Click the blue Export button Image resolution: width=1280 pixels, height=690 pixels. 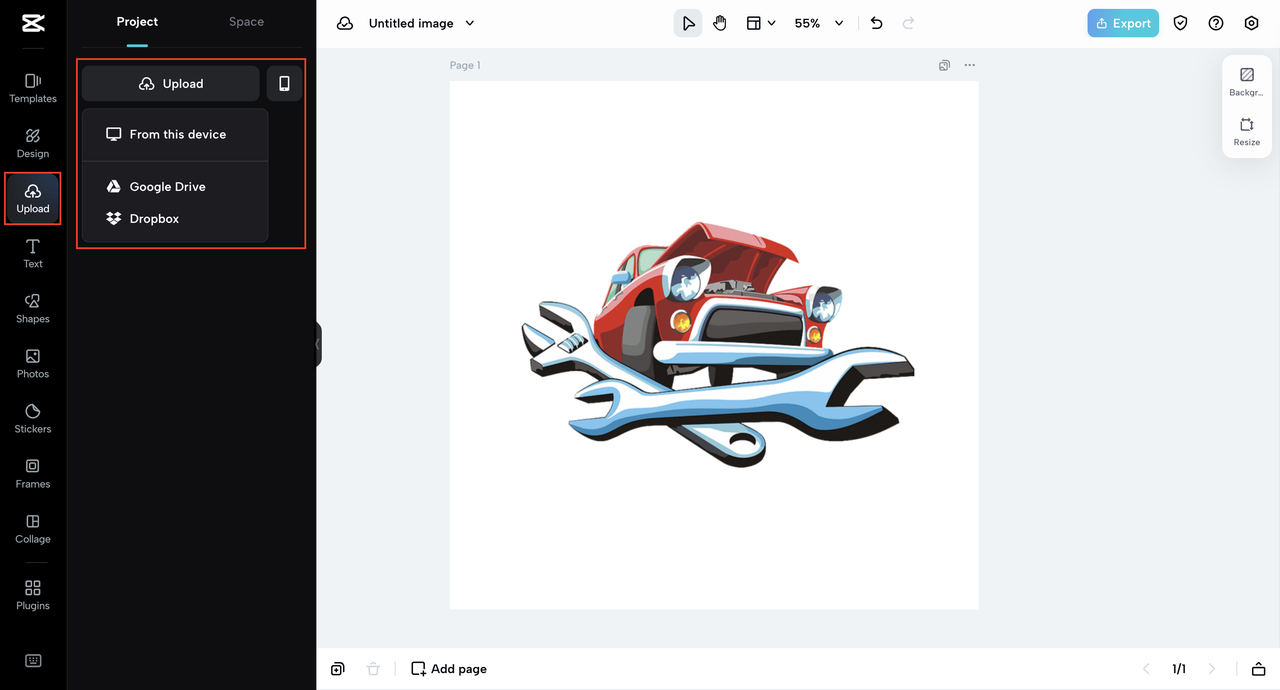[1123, 23]
